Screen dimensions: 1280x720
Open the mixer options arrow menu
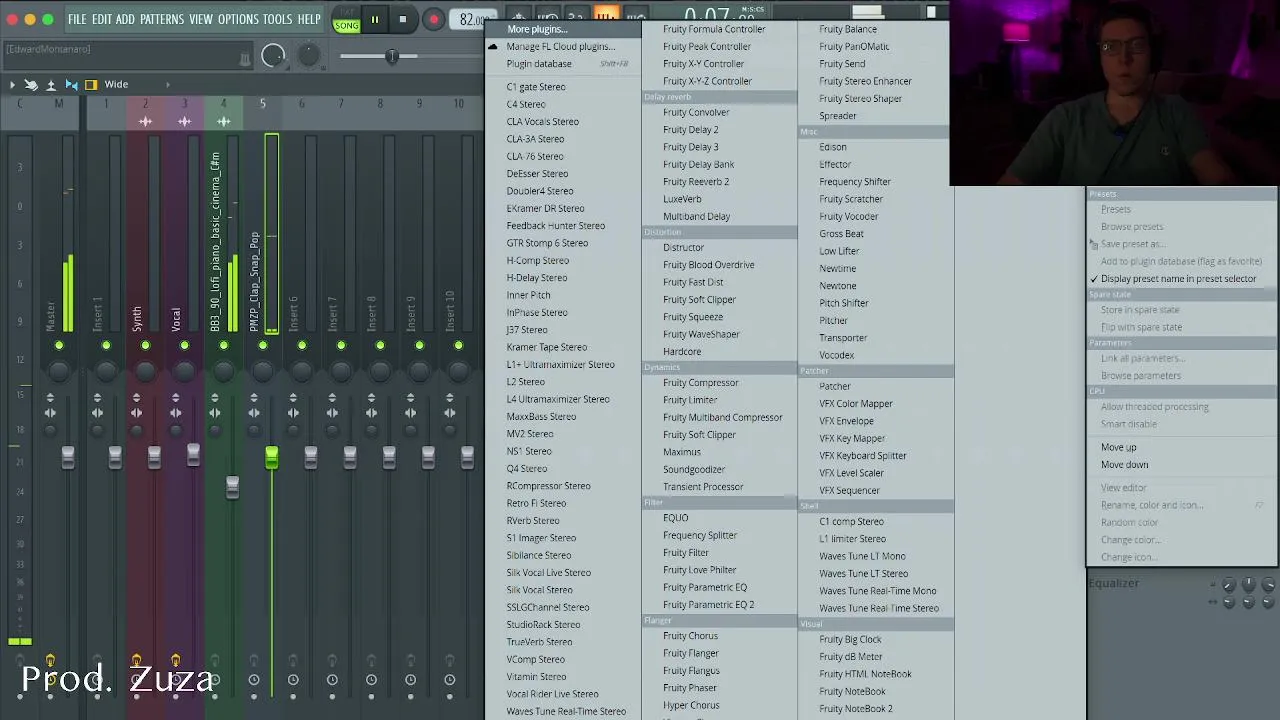[x=12, y=85]
